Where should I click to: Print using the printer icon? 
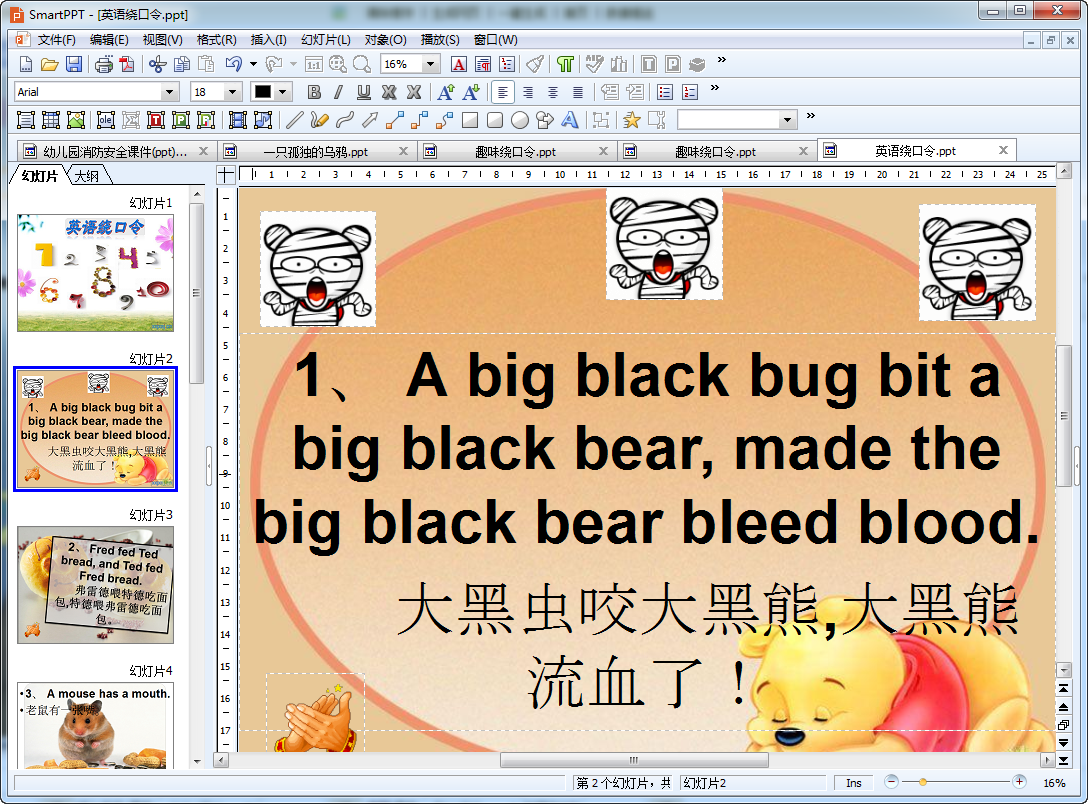[x=104, y=65]
